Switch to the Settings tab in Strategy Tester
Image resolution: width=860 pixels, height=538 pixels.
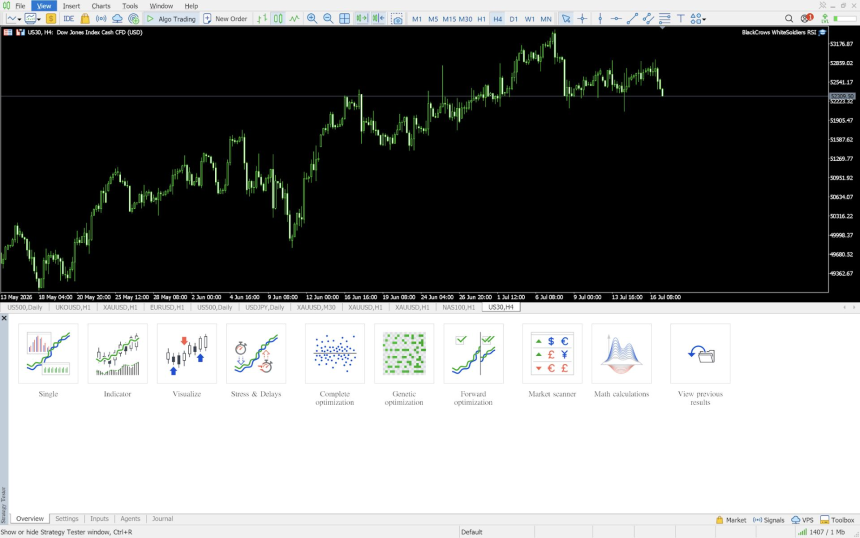pos(67,518)
